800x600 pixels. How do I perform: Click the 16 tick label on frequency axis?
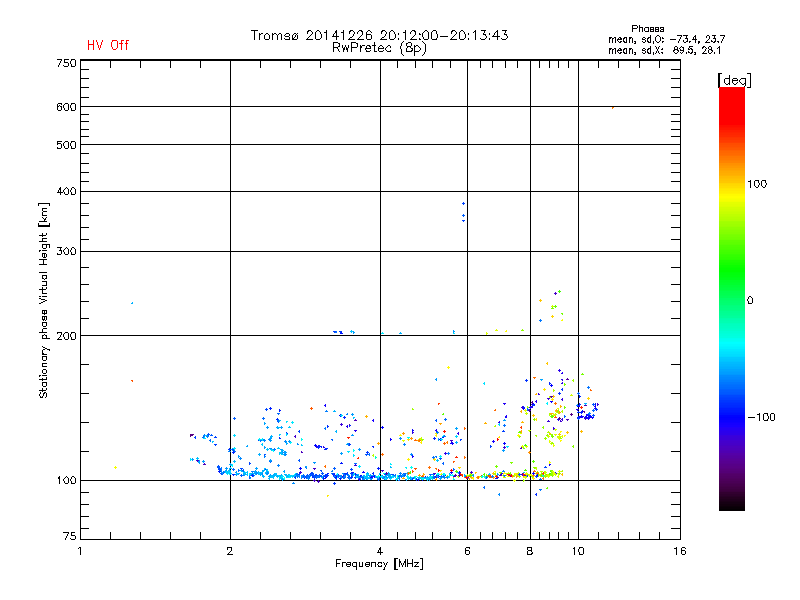[x=680, y=551]
